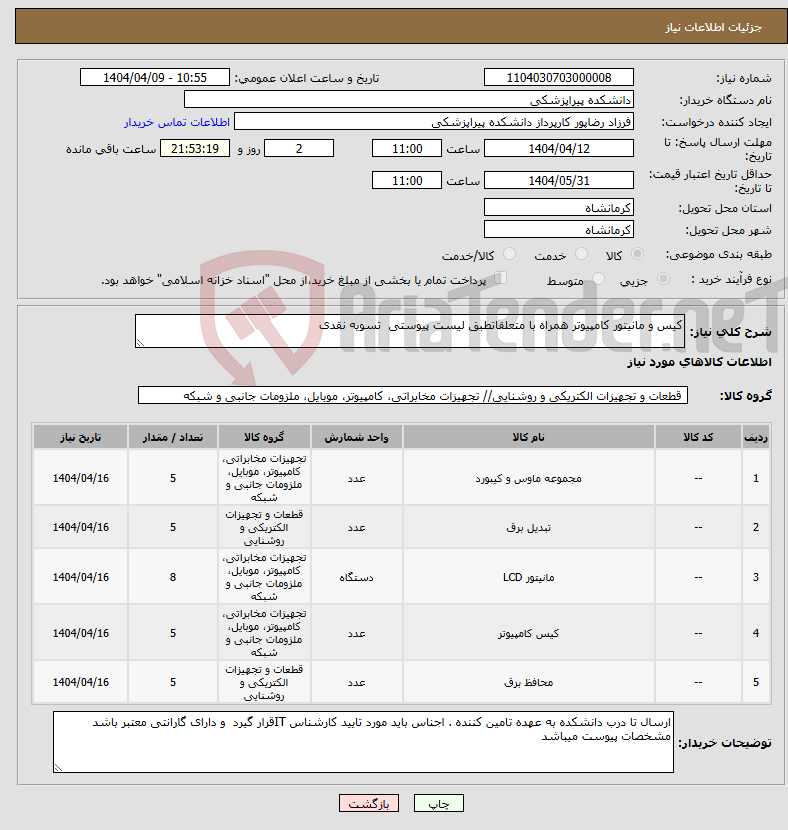Click the محافظ برق item cell
788x830 pixels.
528,682
